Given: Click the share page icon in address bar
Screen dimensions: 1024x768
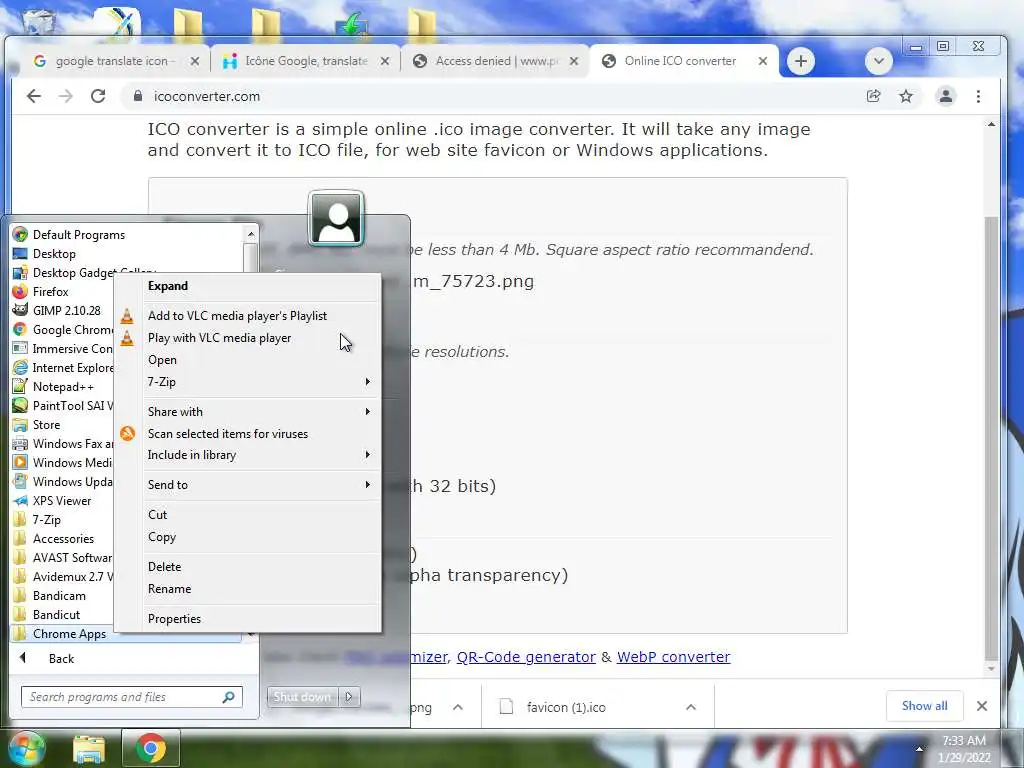Looking at the screenshot, I should (x=873, y=97).
